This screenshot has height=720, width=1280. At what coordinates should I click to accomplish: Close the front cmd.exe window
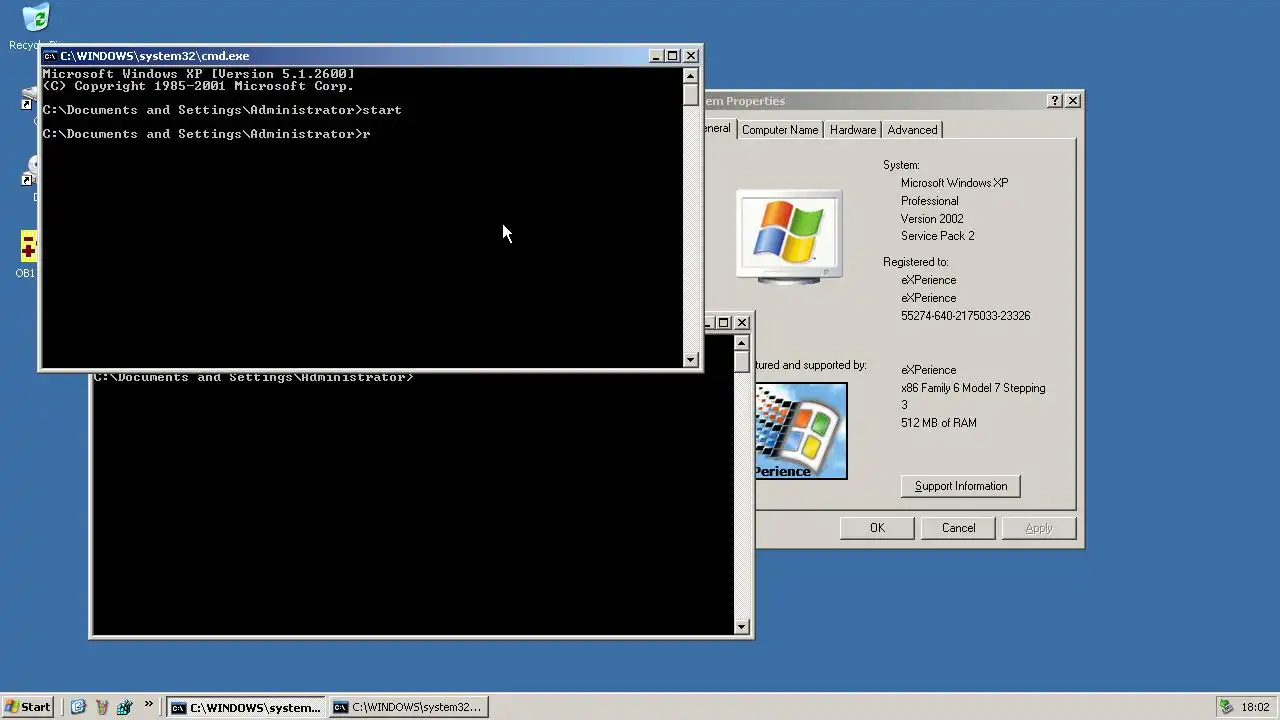691,56
